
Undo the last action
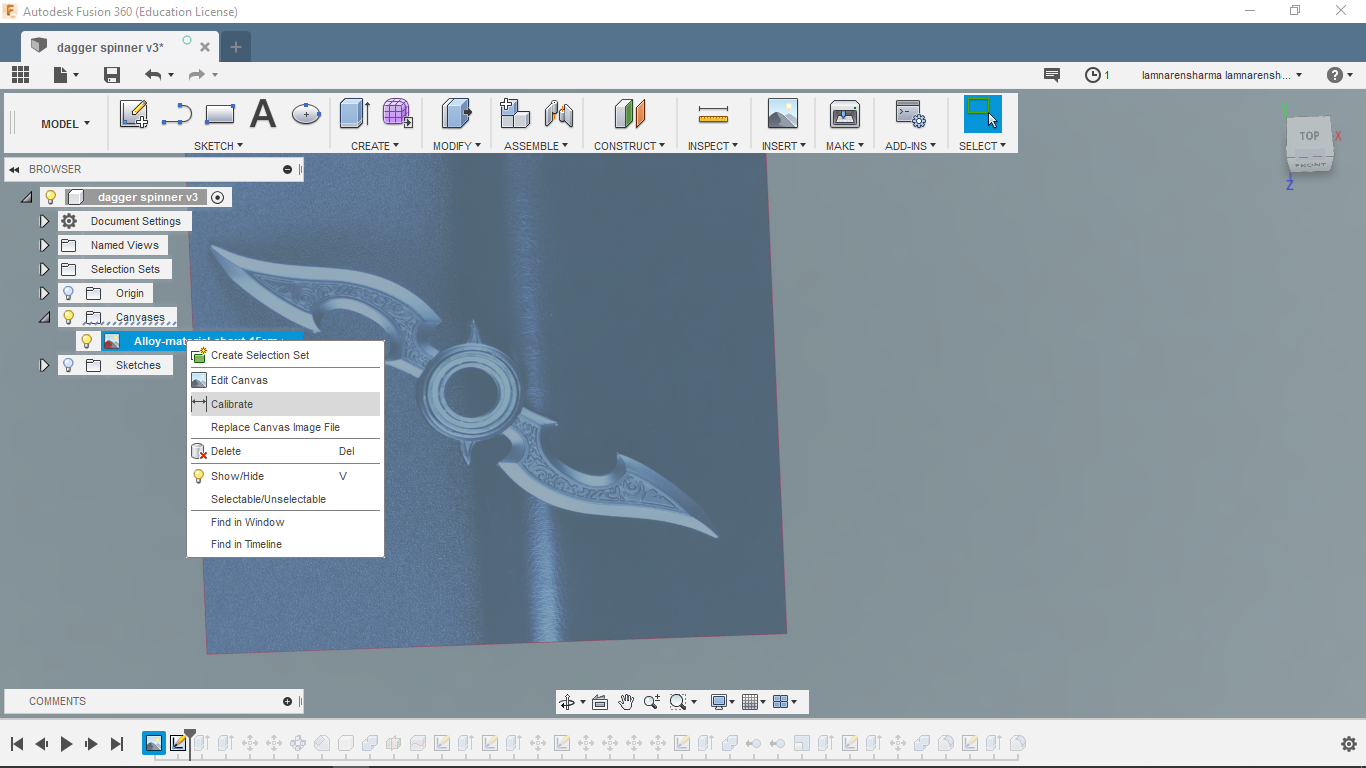click(x=153, y=75)
